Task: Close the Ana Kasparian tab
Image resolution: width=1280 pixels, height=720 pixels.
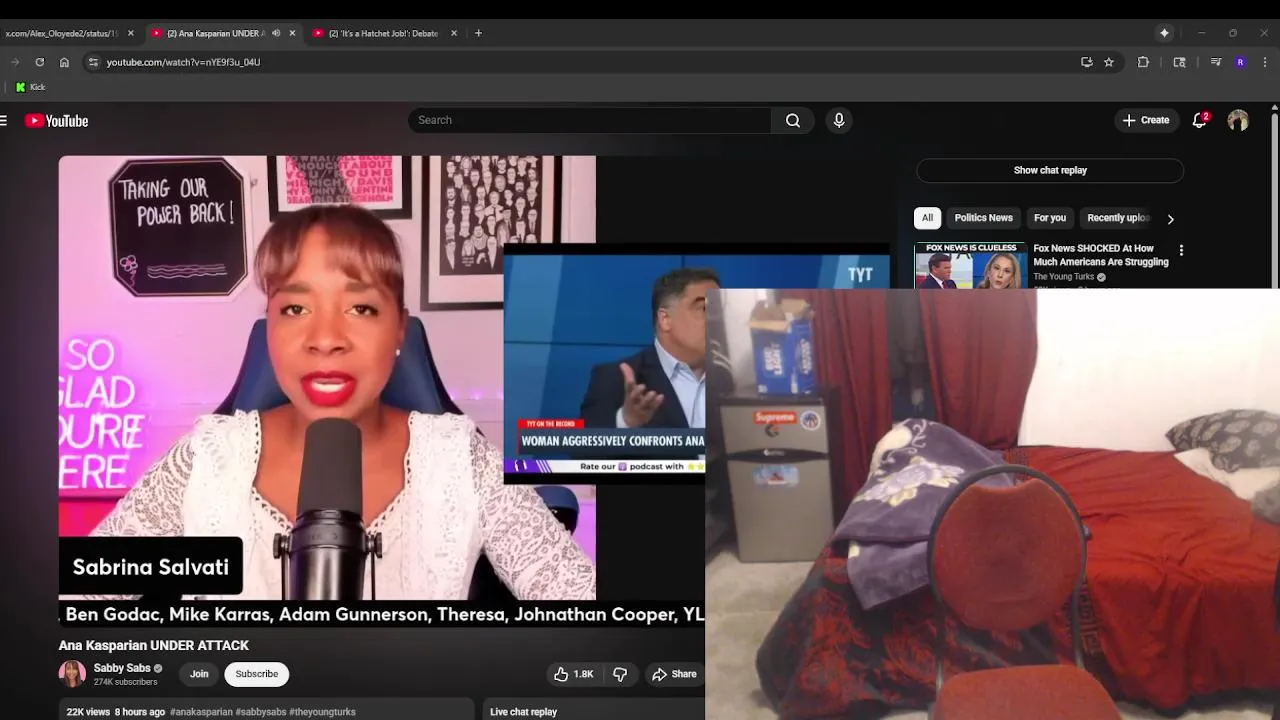Action: 292,33
